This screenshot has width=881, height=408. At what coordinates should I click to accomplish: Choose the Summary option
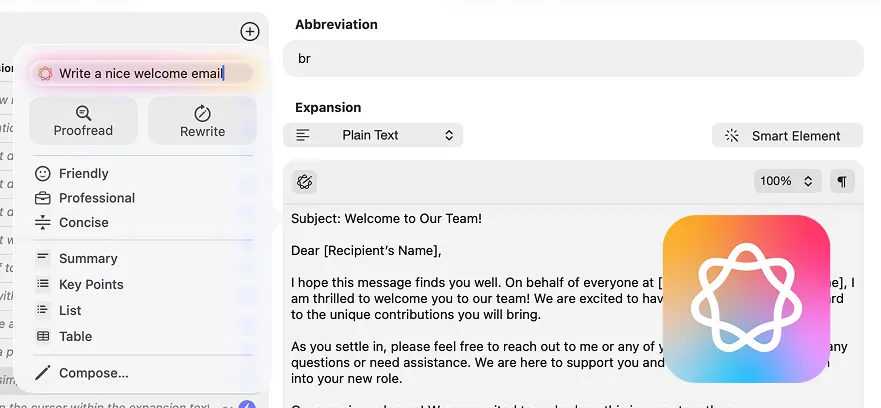(x=88, y=258)
